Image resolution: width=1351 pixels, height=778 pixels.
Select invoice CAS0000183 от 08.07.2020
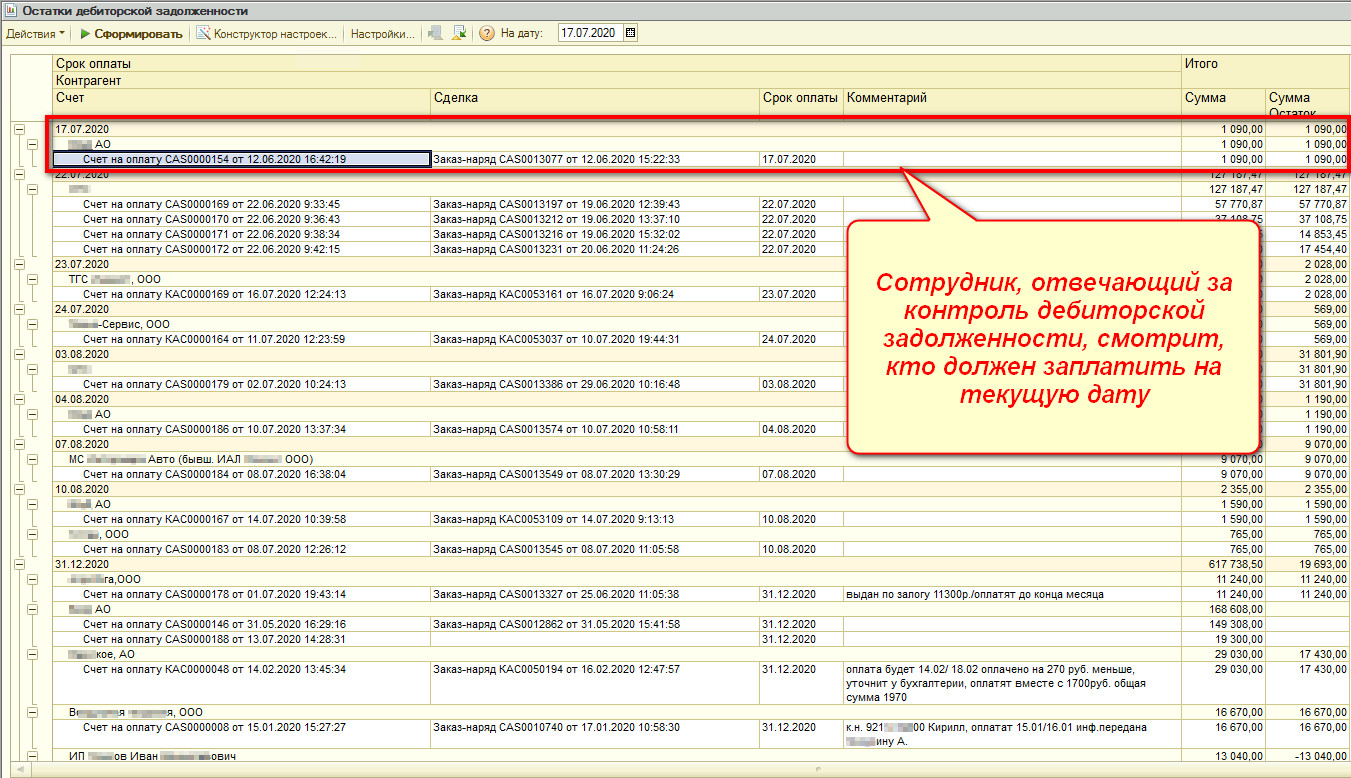coord(242,549)
